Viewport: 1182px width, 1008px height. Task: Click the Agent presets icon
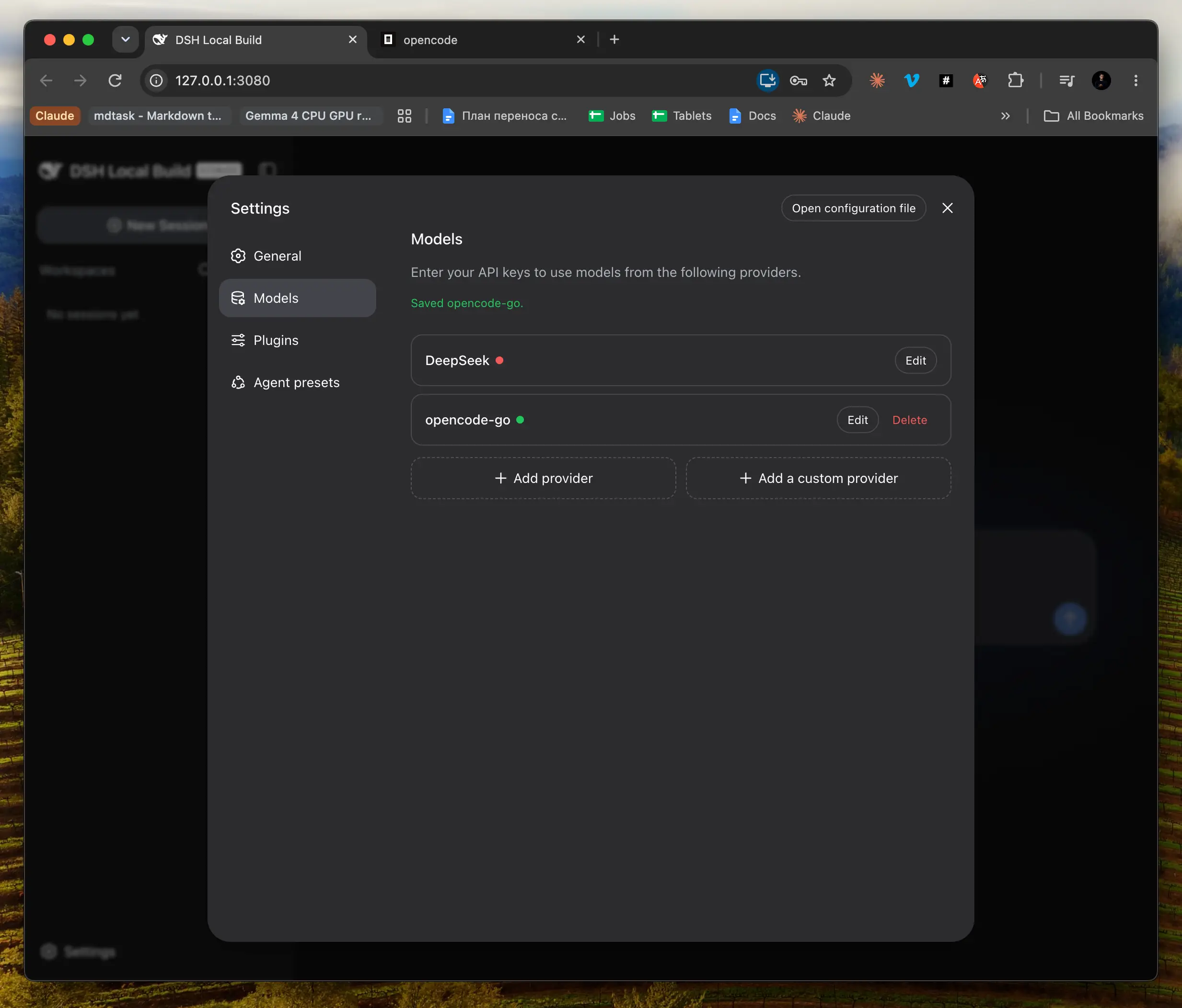[x=238, y=383]
